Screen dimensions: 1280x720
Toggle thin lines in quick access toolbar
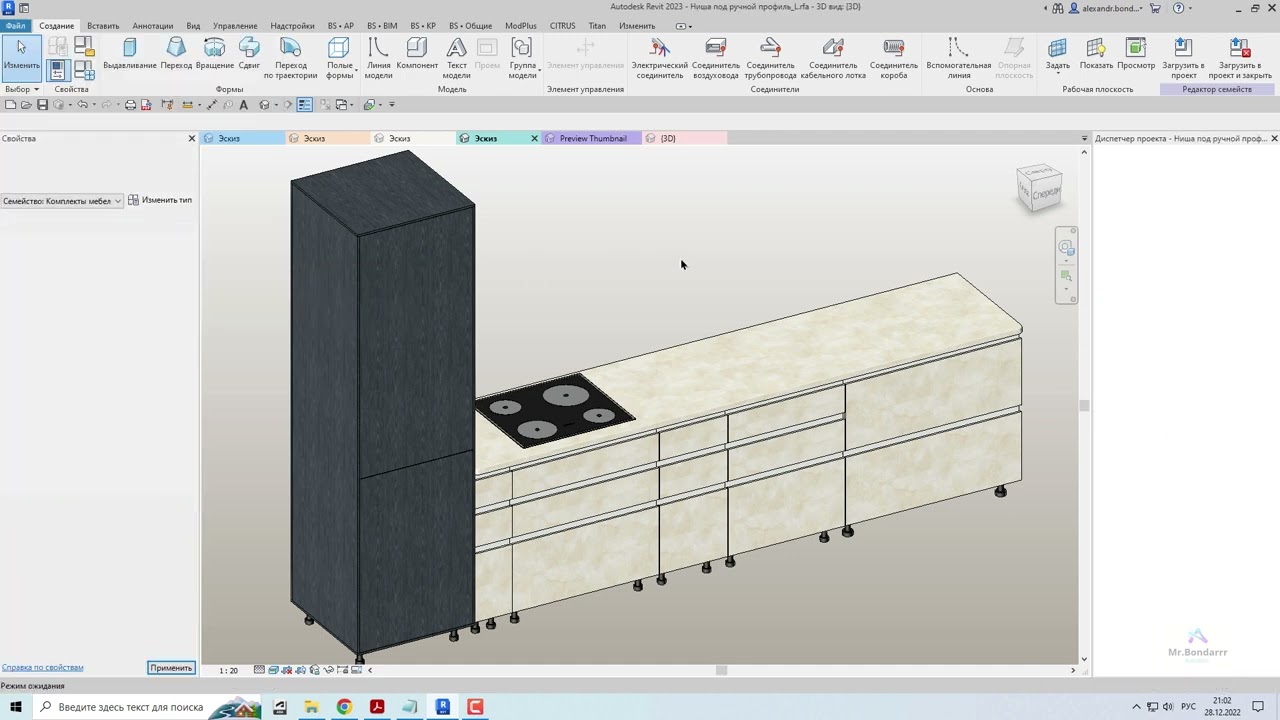(305, 105)
